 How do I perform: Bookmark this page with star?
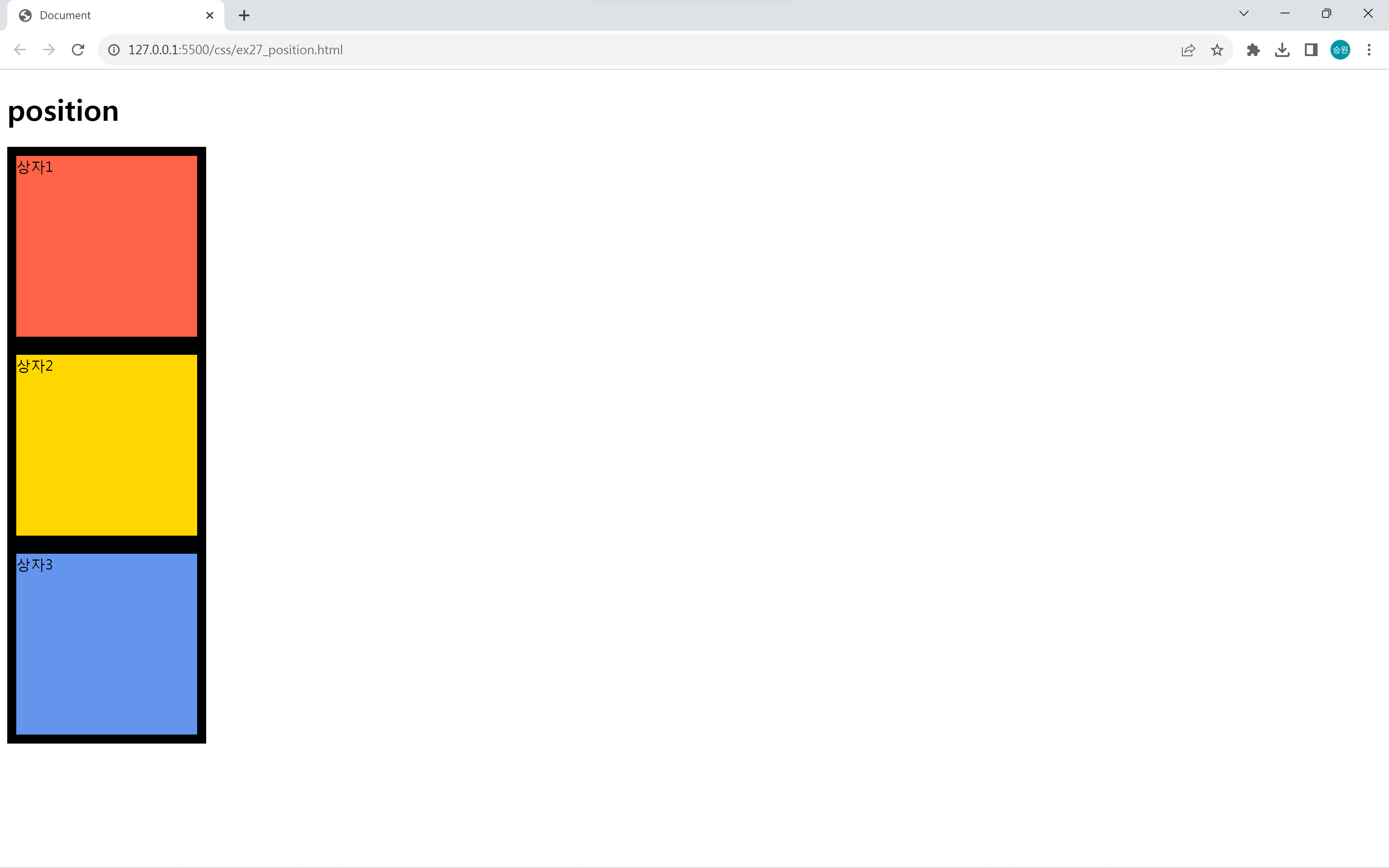pyautogui.click(x=1217, y=50)
